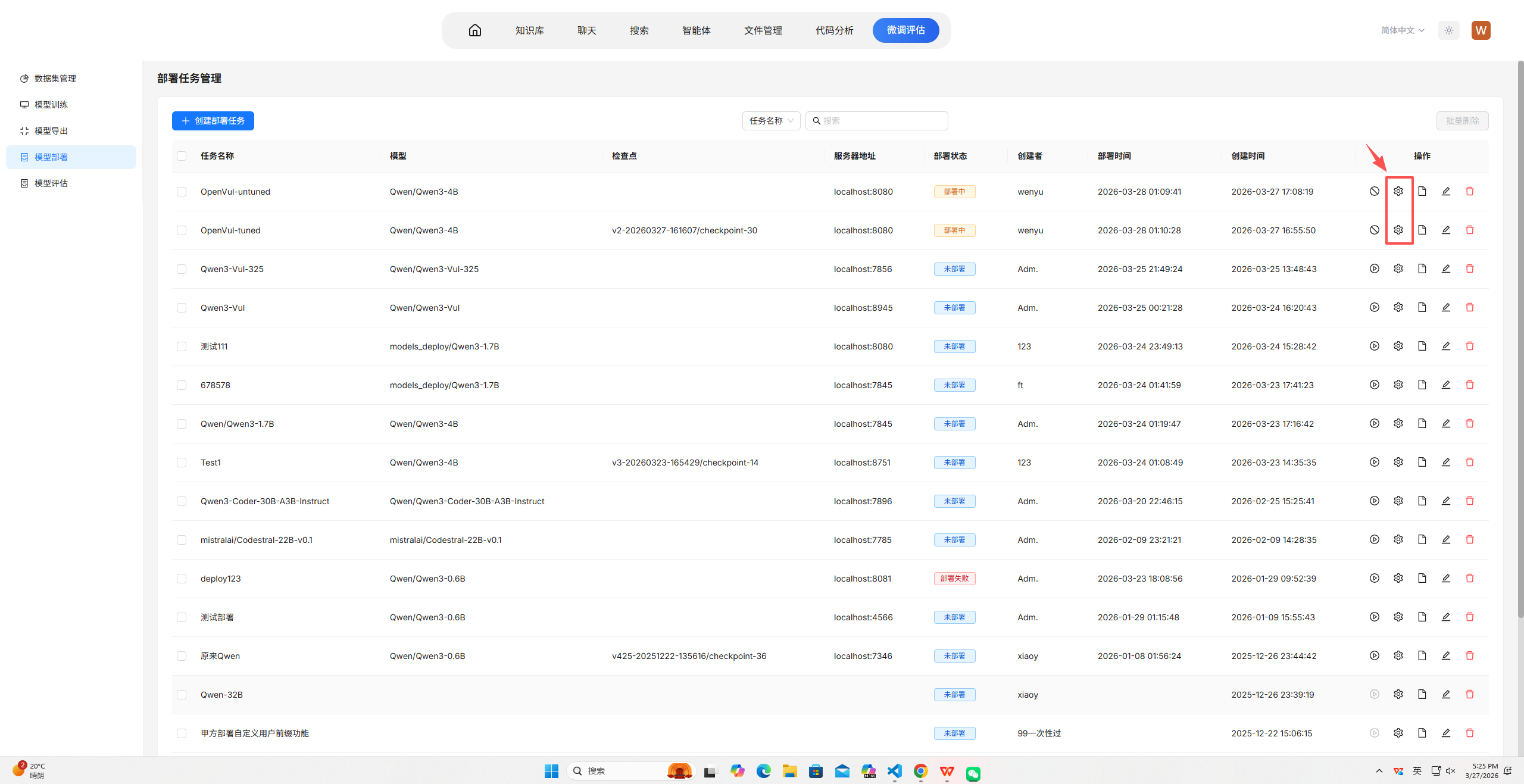Toggle theme with the sun icon
The width and height of the screenshot is (1524, 784).
tap(1448, 30)
